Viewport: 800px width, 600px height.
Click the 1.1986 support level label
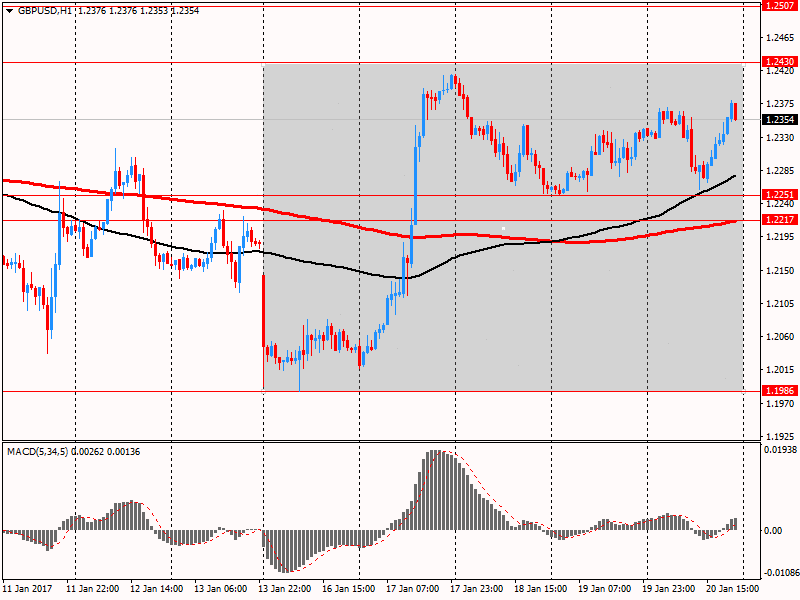point(779,391)
